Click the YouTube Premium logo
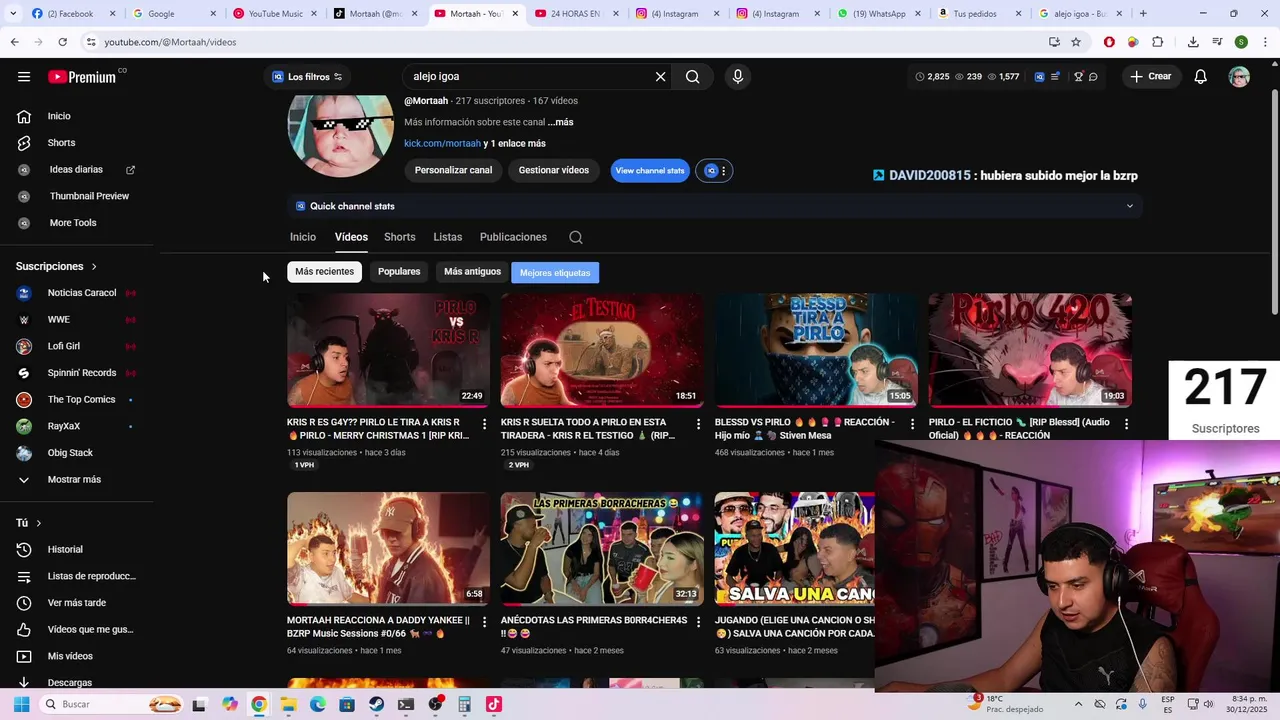This screenshot has width=1280, height=720. pos(82,77)
